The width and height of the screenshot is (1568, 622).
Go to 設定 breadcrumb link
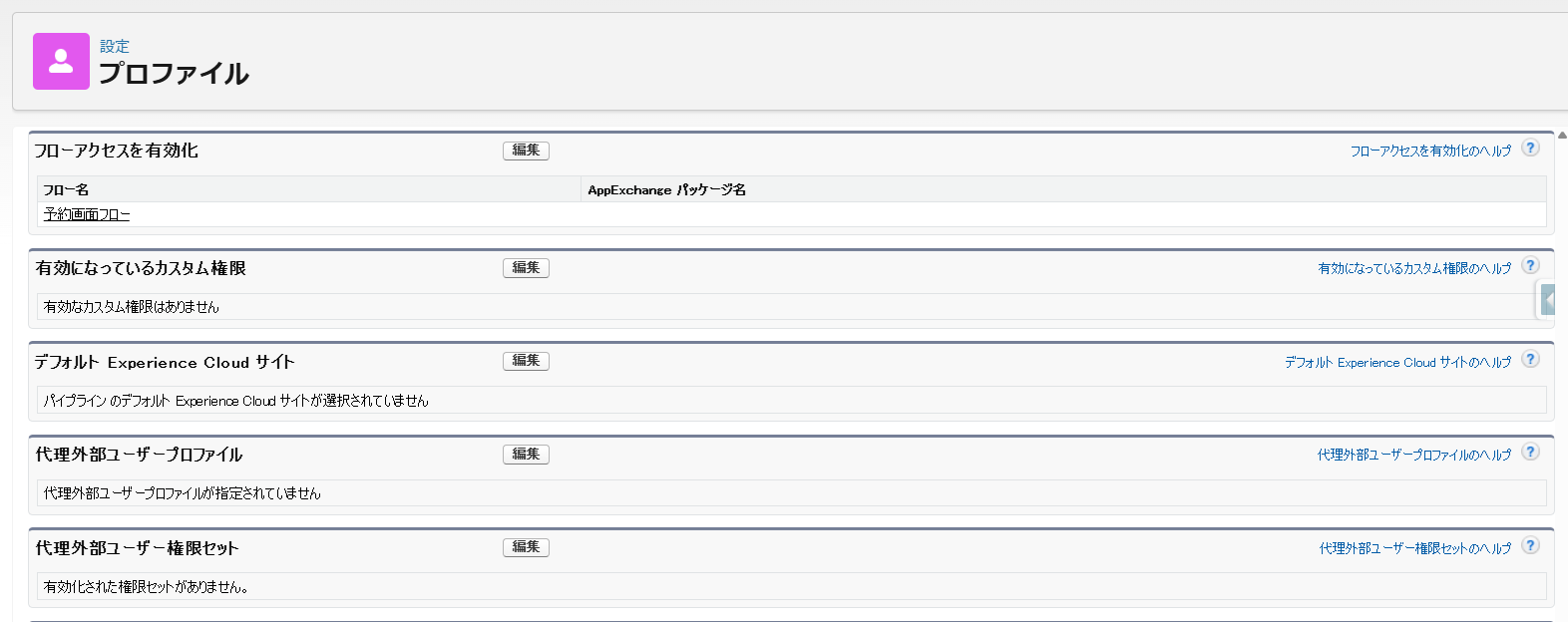click(x=115, y=46)
